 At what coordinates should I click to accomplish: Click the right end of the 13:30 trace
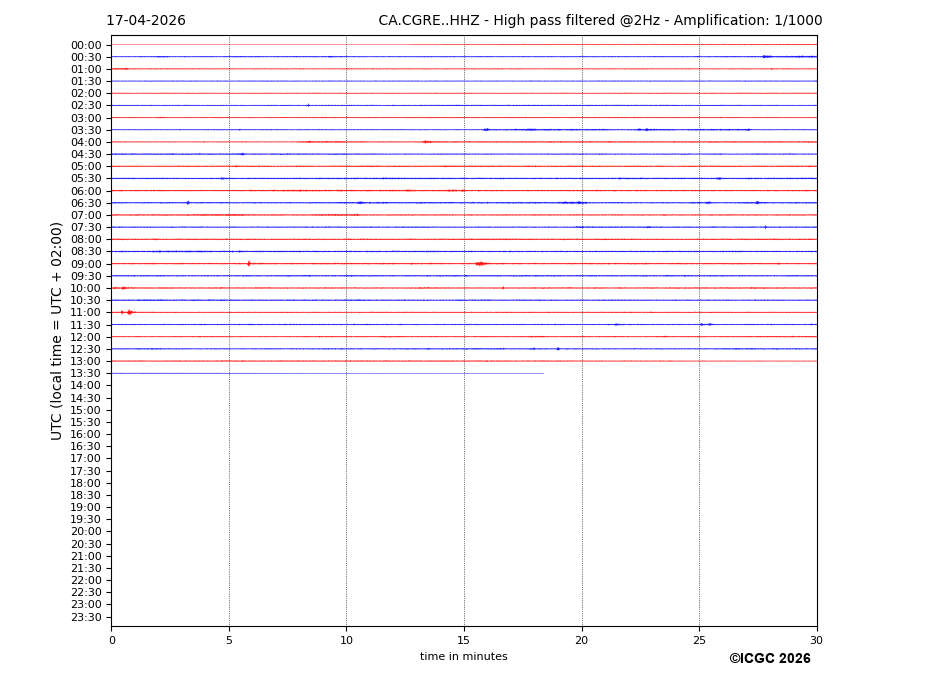click(x=542, y=374)
